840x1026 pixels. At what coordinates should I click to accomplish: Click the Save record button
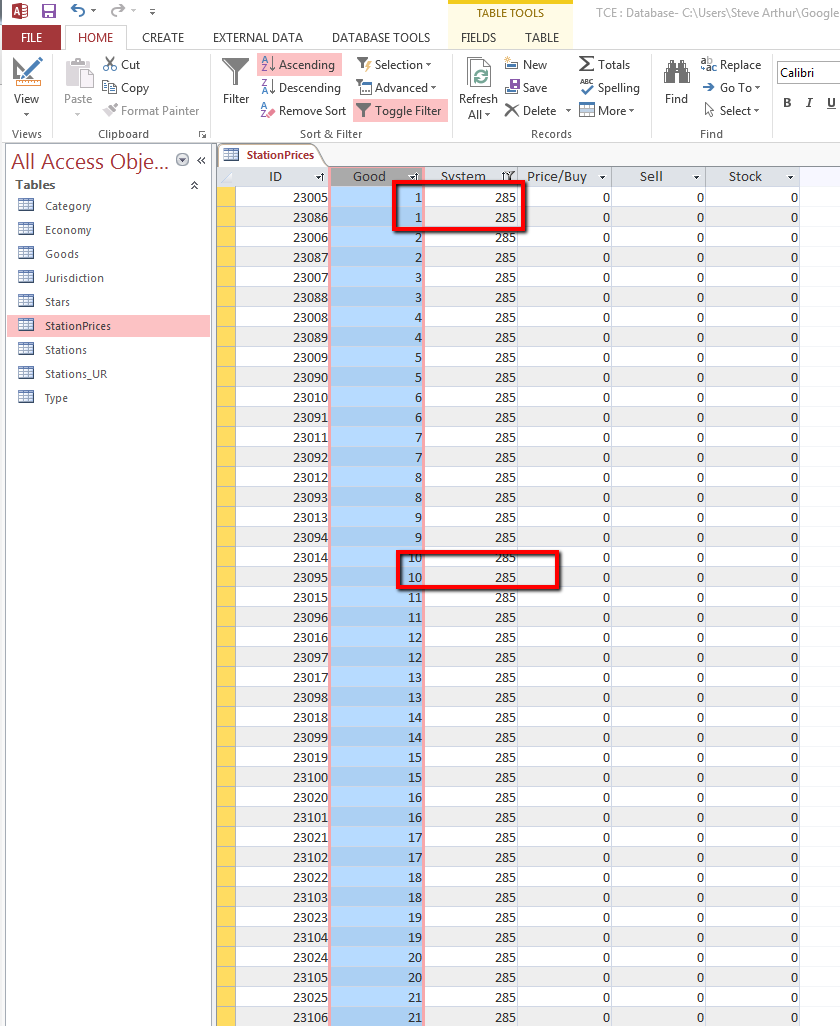(526, 88)
